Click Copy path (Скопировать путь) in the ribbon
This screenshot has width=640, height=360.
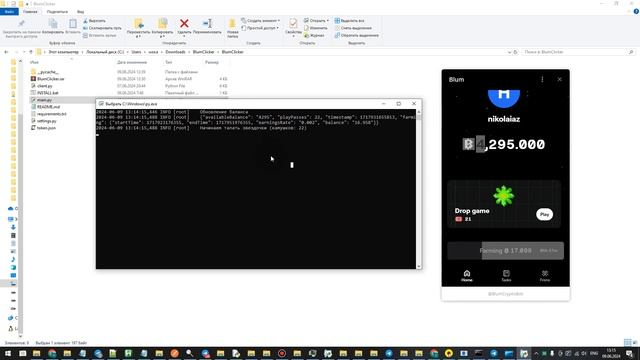(102, 28)
